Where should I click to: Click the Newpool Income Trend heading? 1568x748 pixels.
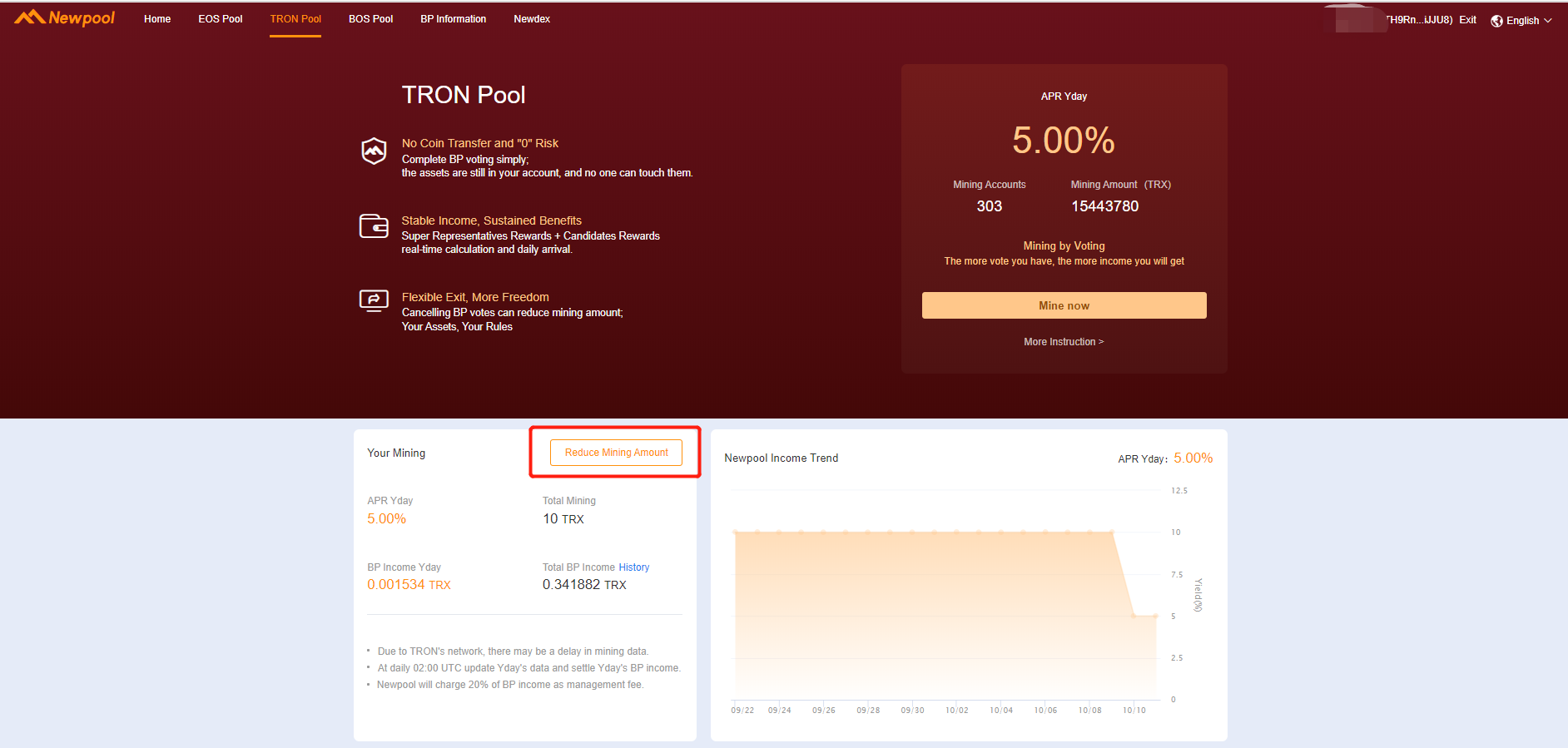pos(781,458)
